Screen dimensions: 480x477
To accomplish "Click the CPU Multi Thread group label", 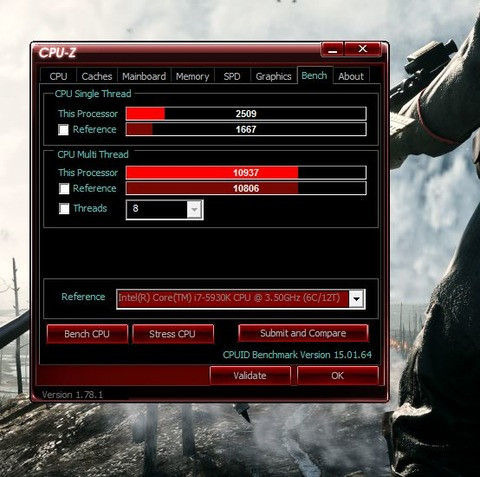I will click(93, 154).
